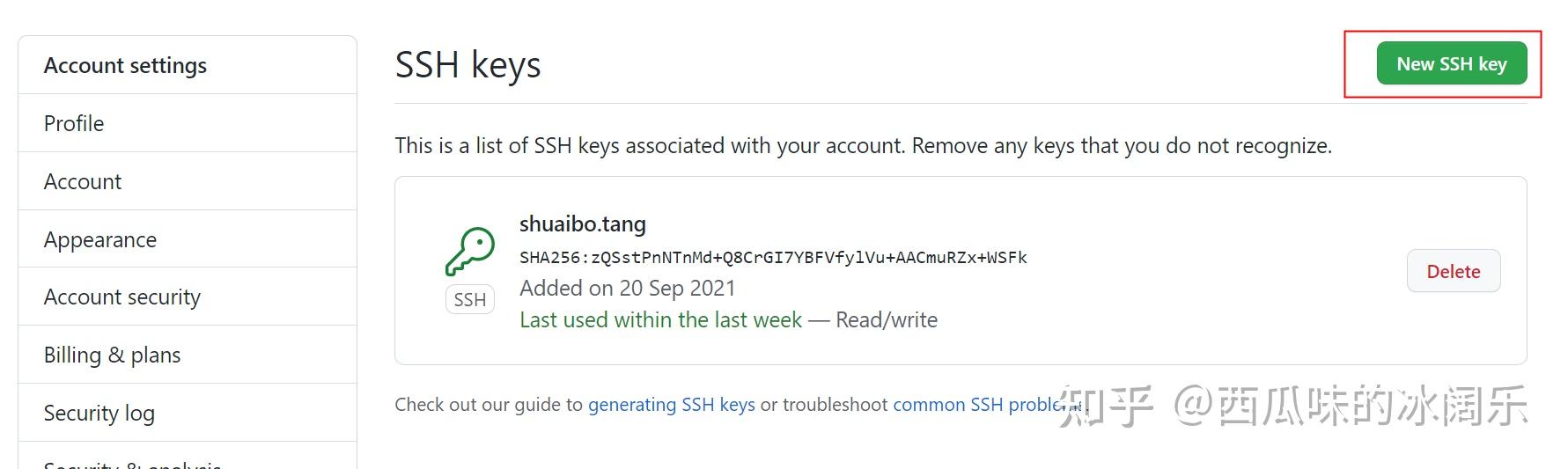Click the SSH keys page heading
This screenshot has width=1568, height=469.
(x=467, y=65)
